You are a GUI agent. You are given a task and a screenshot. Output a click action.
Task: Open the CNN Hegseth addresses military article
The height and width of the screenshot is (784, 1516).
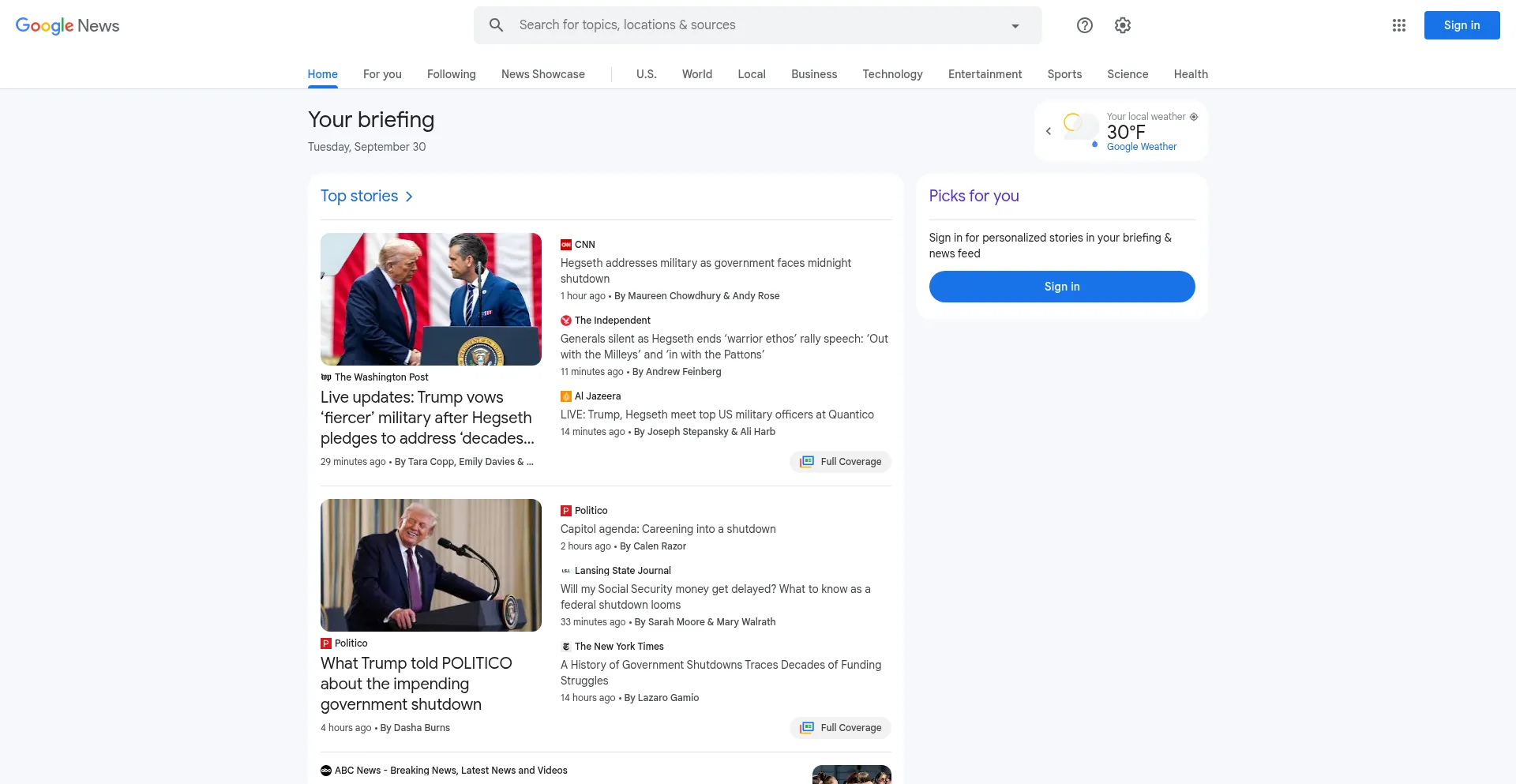706,271
